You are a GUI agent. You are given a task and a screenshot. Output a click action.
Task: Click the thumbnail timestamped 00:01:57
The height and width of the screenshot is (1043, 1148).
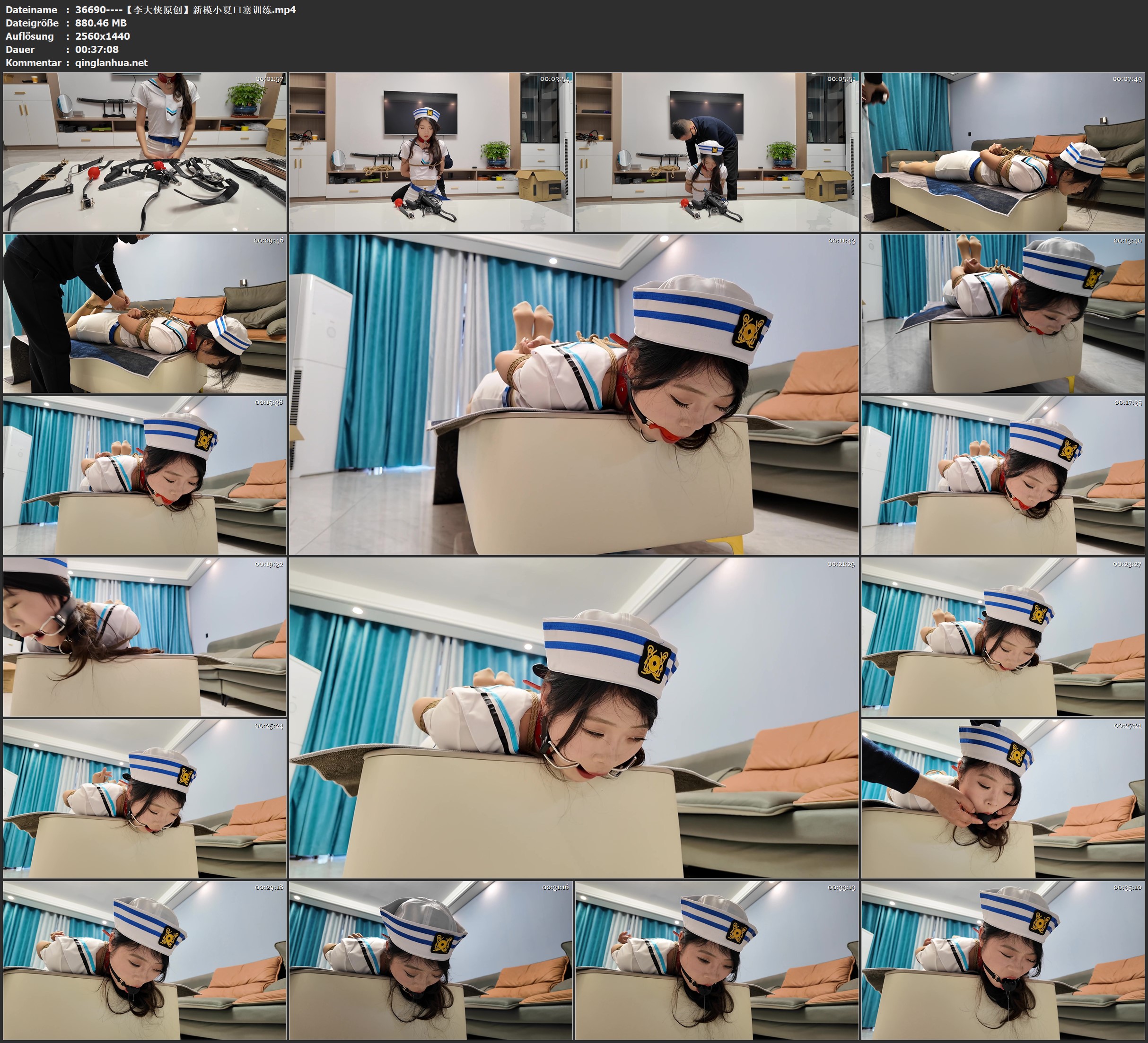[145, 151]
